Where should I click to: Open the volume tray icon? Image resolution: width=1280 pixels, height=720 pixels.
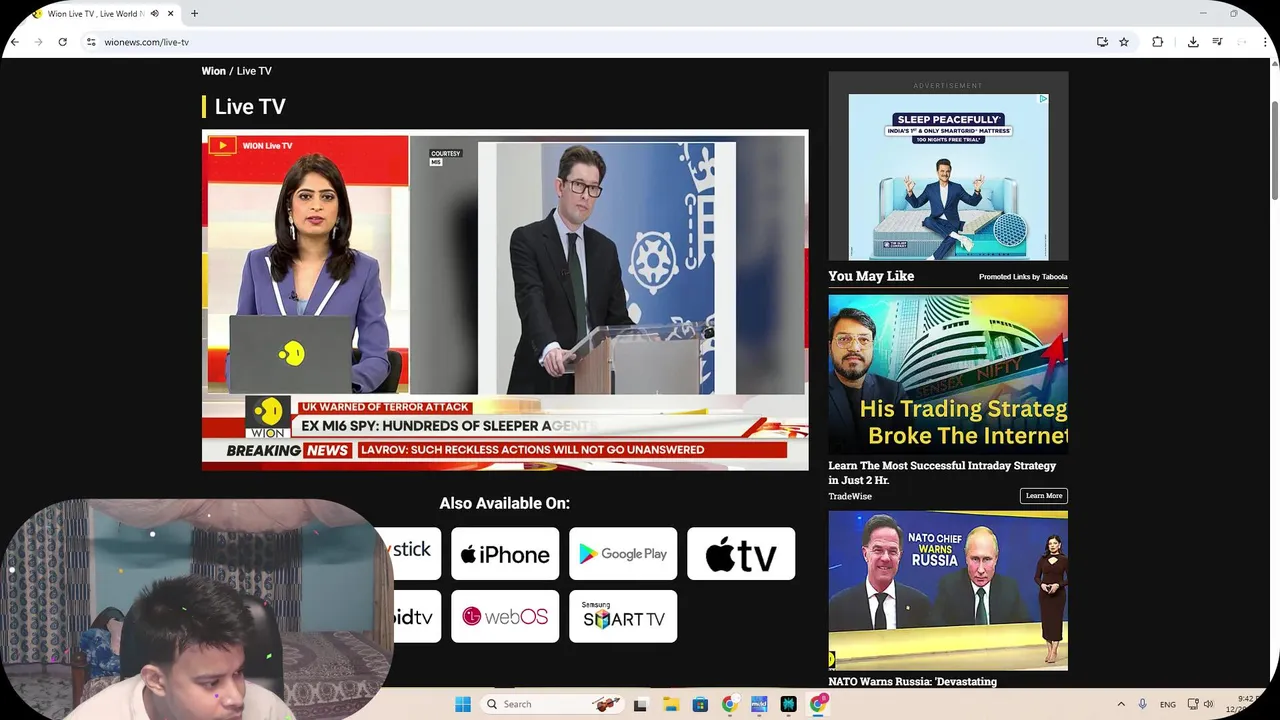(x=1208, y=704)
